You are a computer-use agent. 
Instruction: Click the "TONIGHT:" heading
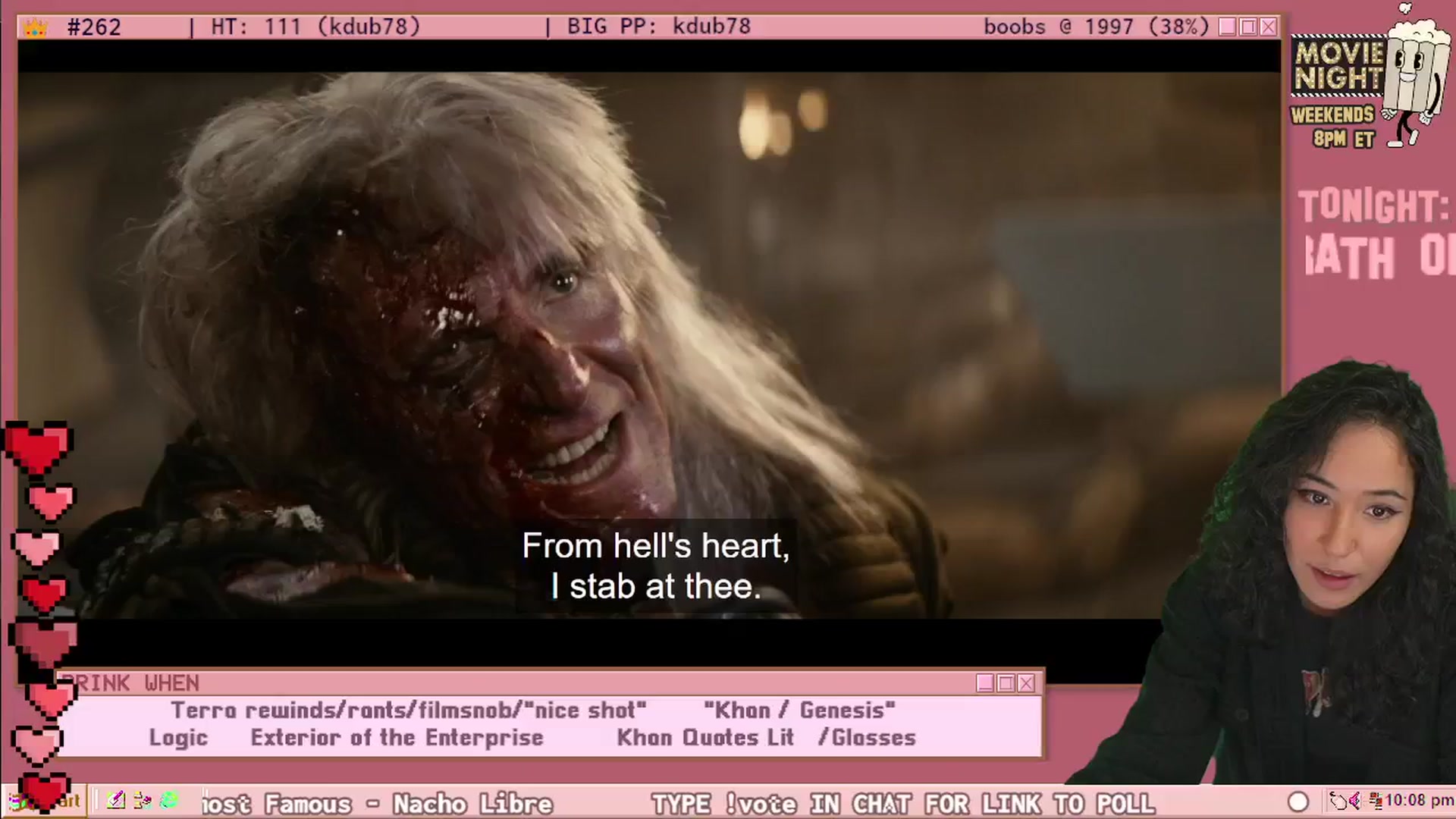(x=1373, y=207)
